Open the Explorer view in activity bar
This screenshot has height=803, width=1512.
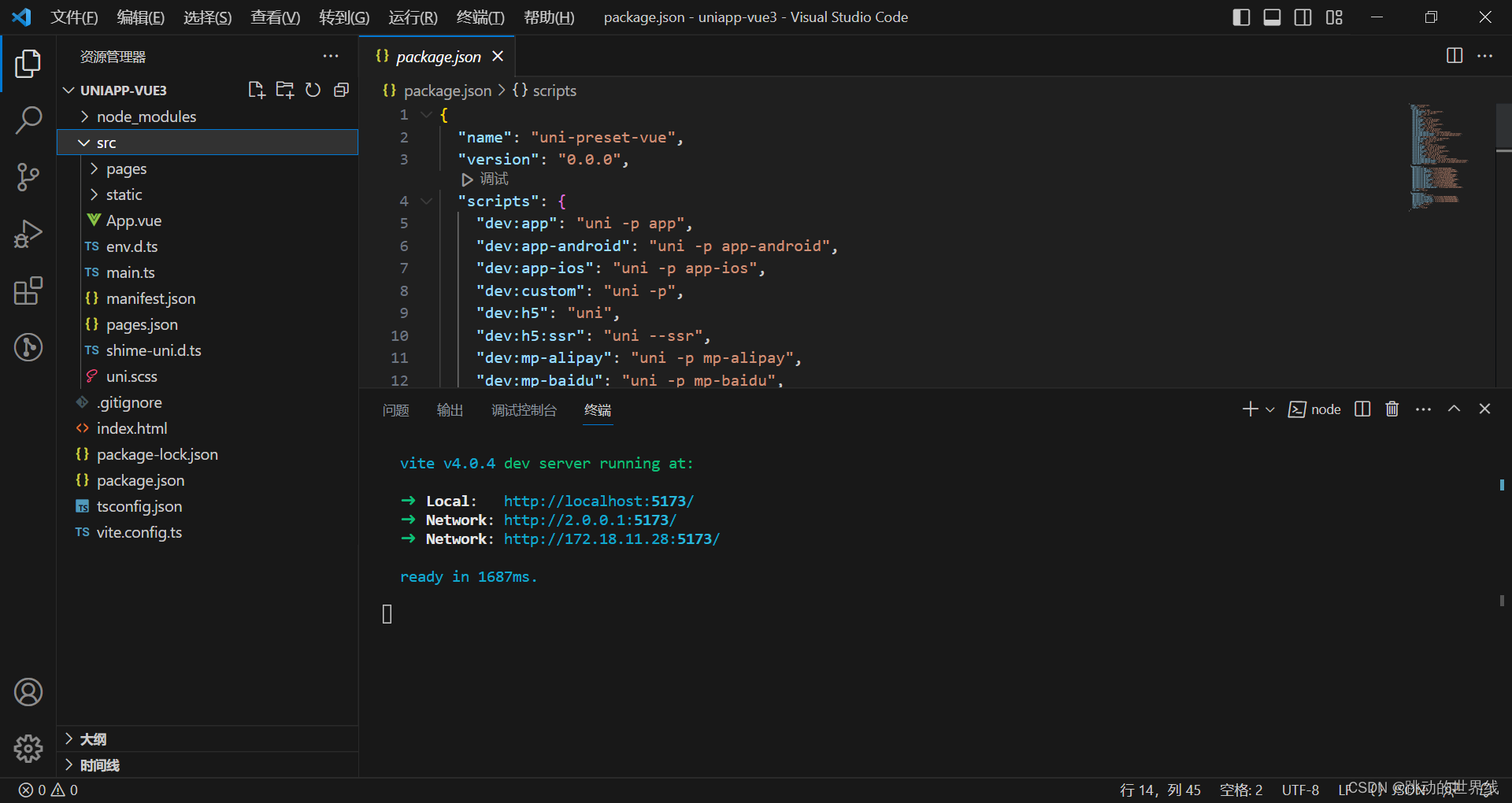pyautogui.click(x=28, y=64)
